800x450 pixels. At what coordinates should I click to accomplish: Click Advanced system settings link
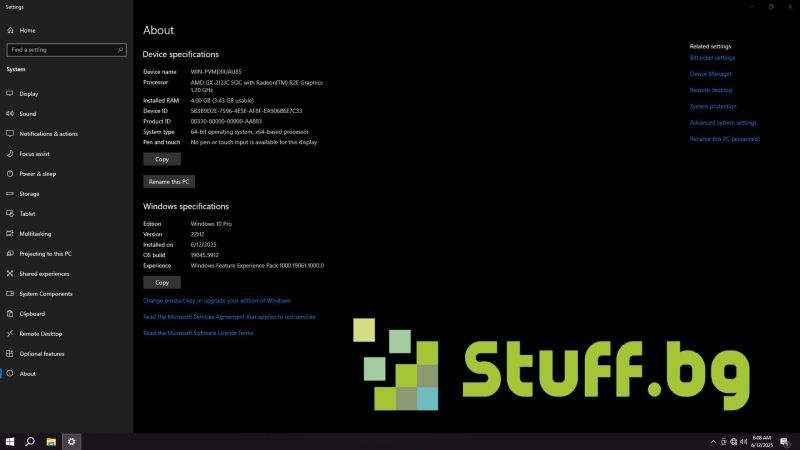722,123
